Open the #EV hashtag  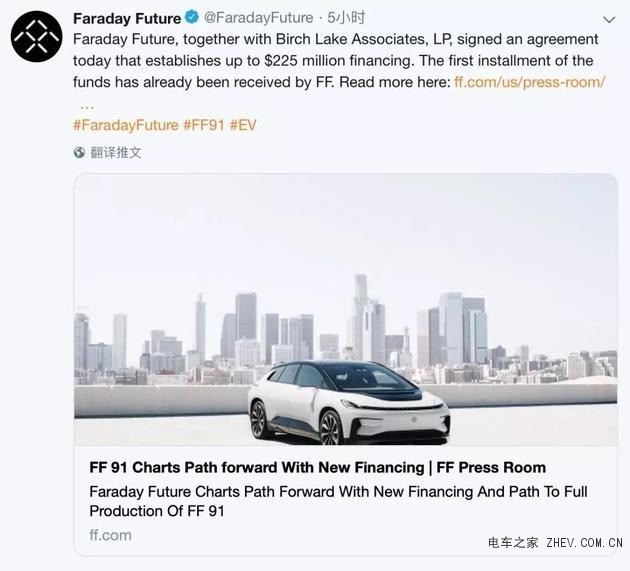pyautogui.click(x=243, y=125)
